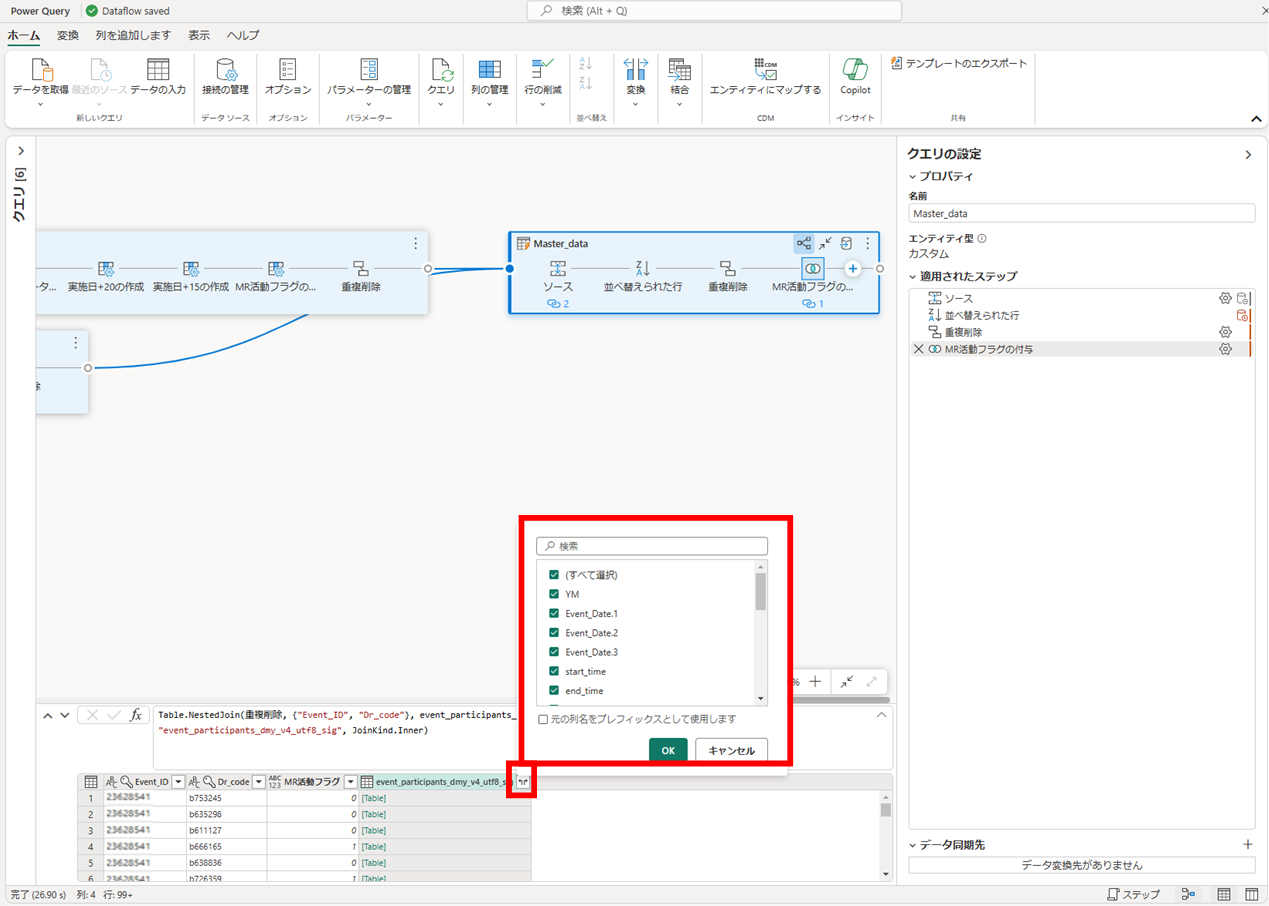Open Dr_code column filter dropdown
The width and height of the screenshot is (1269, 906).
coord(258,782)
